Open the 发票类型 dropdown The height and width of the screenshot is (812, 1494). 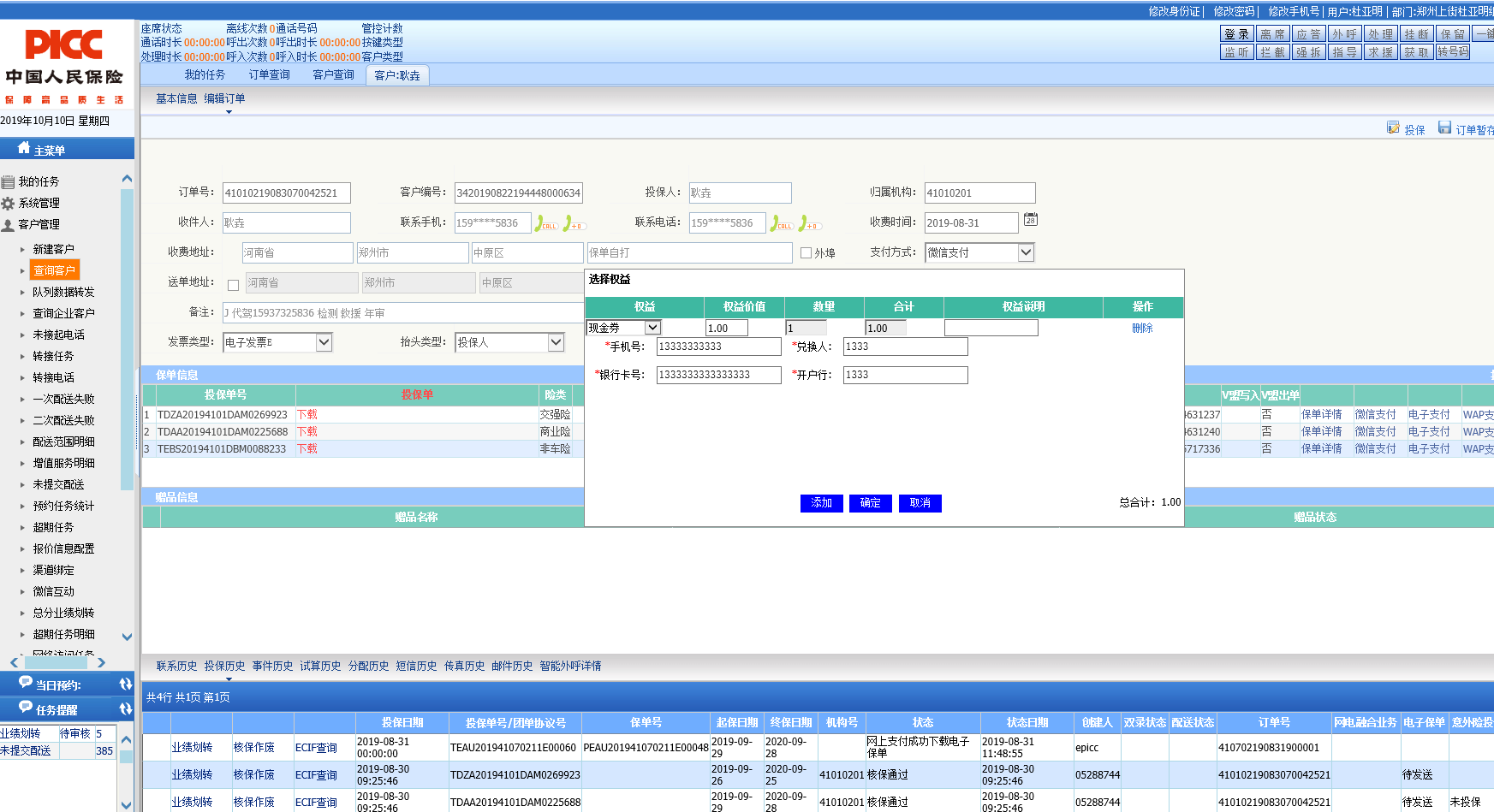coord(324,342)
